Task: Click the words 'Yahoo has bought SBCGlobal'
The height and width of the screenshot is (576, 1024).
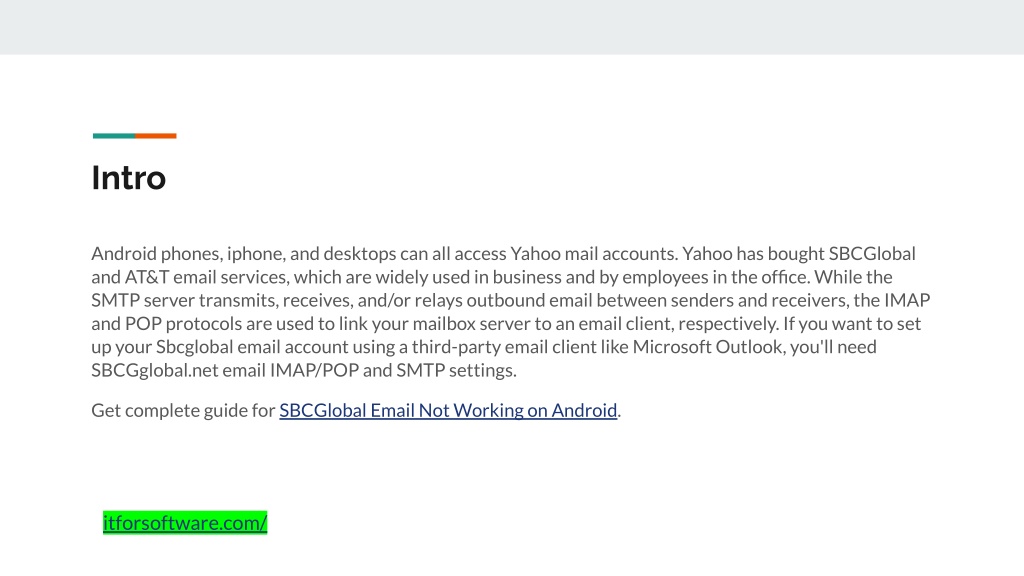Action: 799,253
